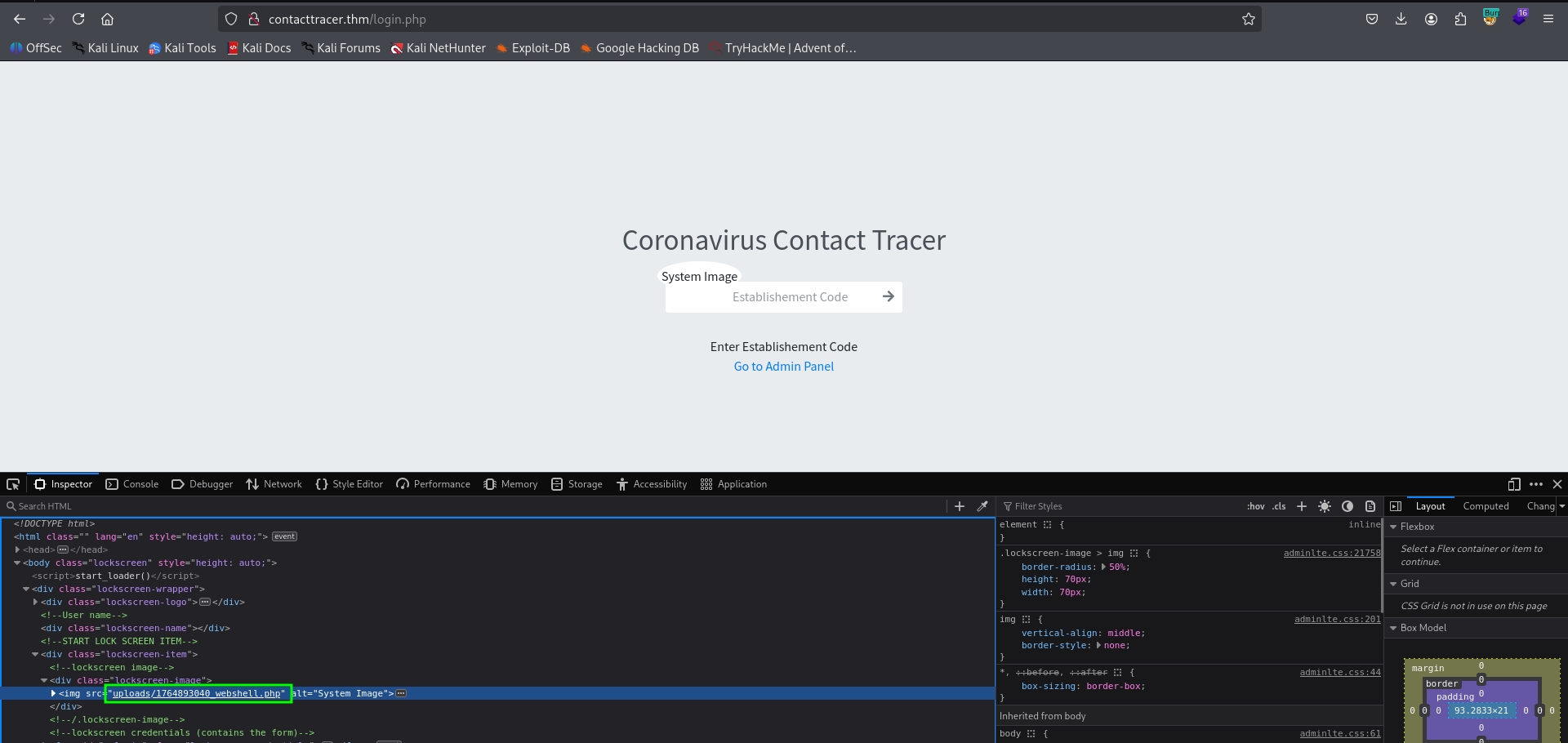Reload the current page
Screen dimensions: 1568x743
coord(78,20)
